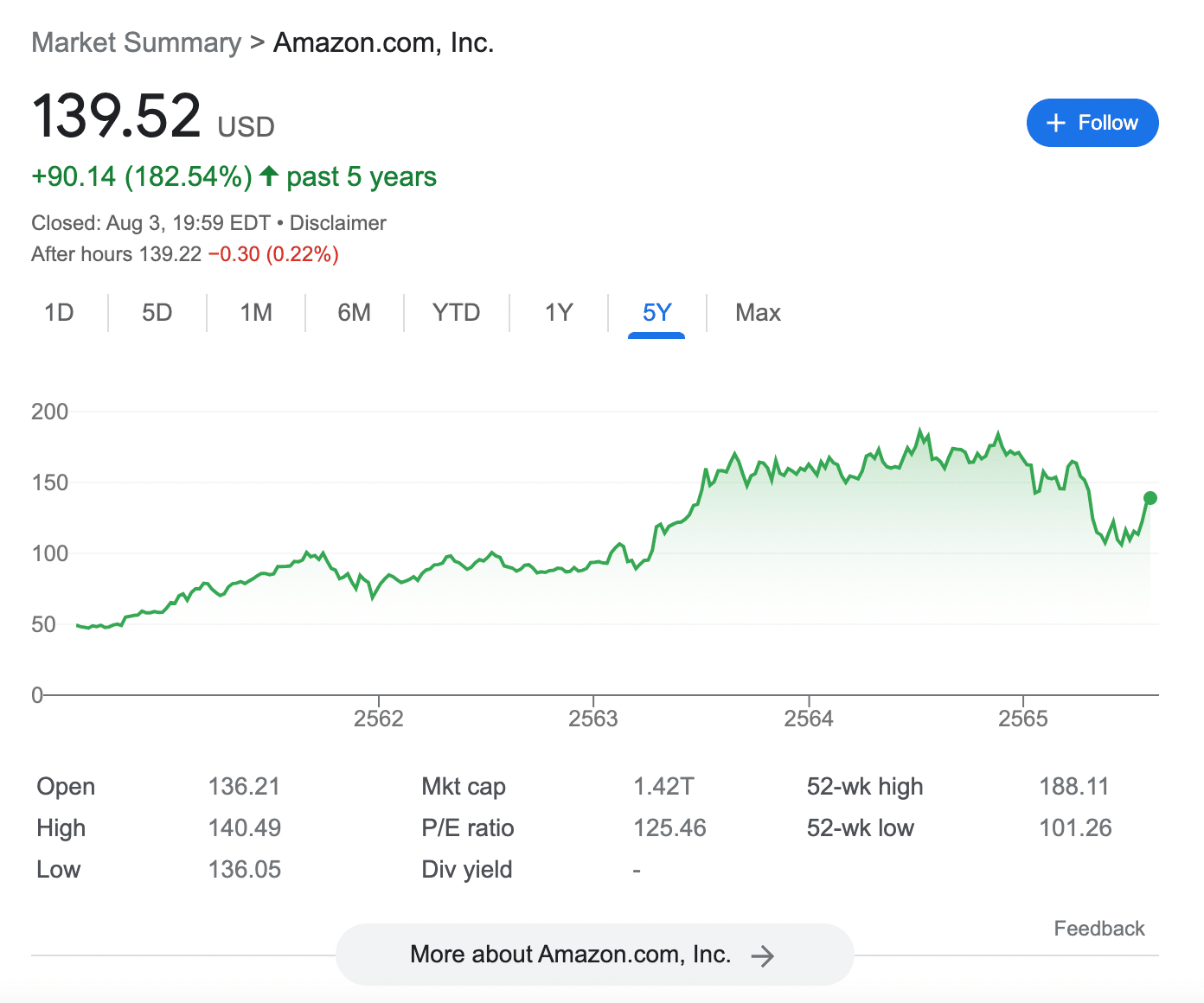Click the 50 y-axis label
The width and height of the screenshot is (1204, 1003).
click(x=43, y=624)
